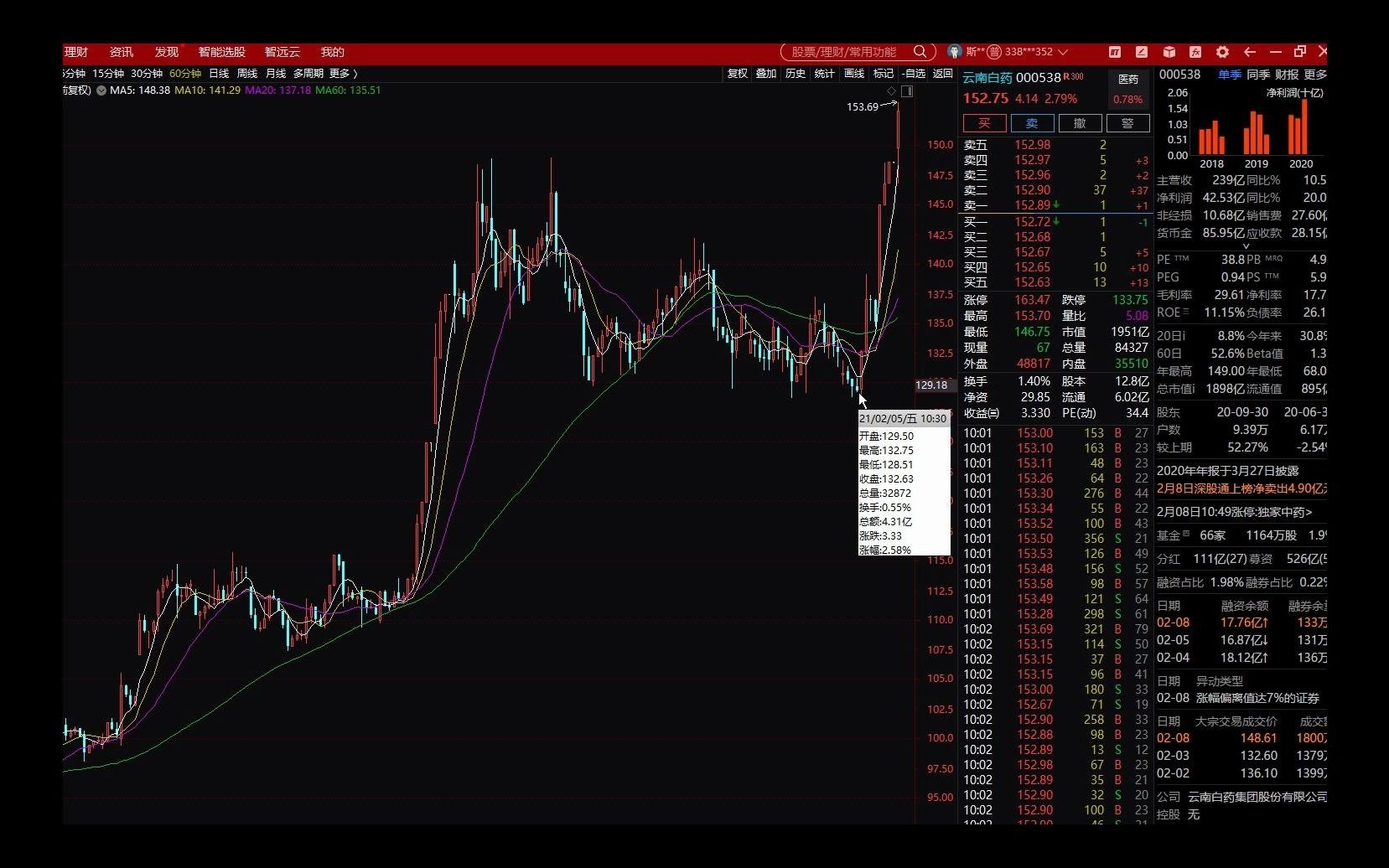The height and width of the screenshot is (868, 1389).
Task: Open the 3D cube icon in title bar
Action: pos(1169,52)
